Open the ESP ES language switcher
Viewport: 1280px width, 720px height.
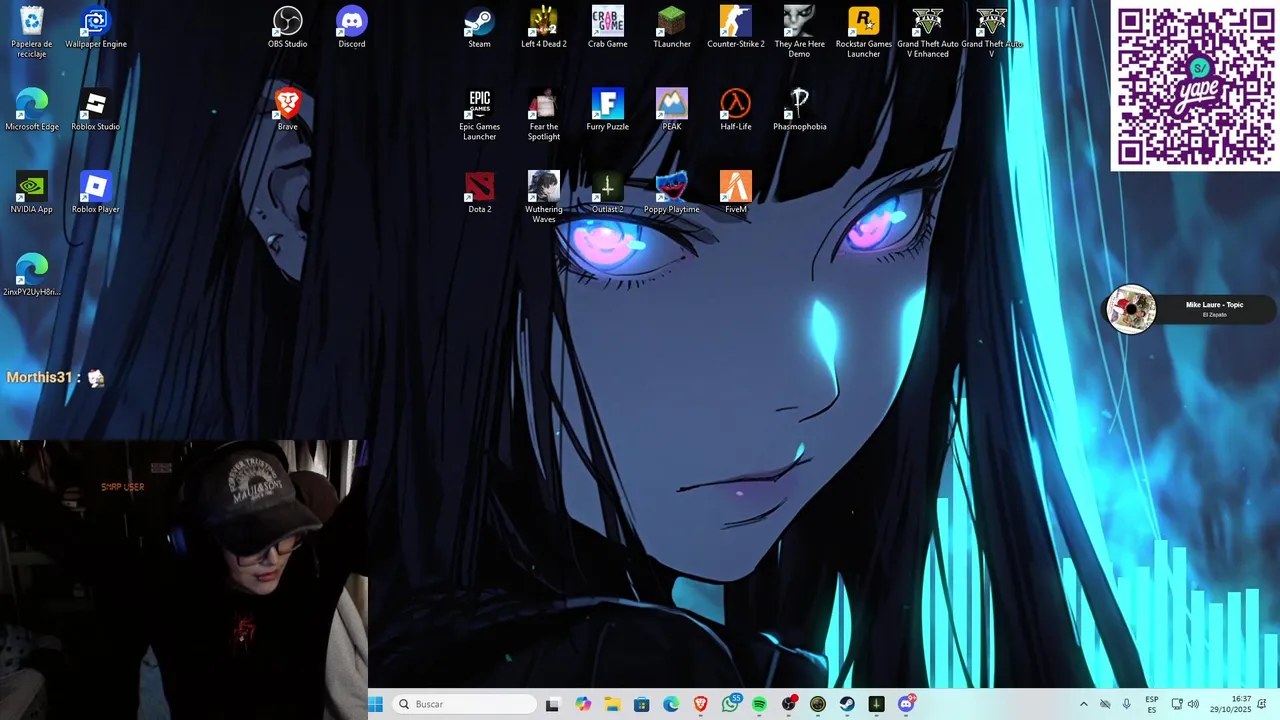[1152, 704]
